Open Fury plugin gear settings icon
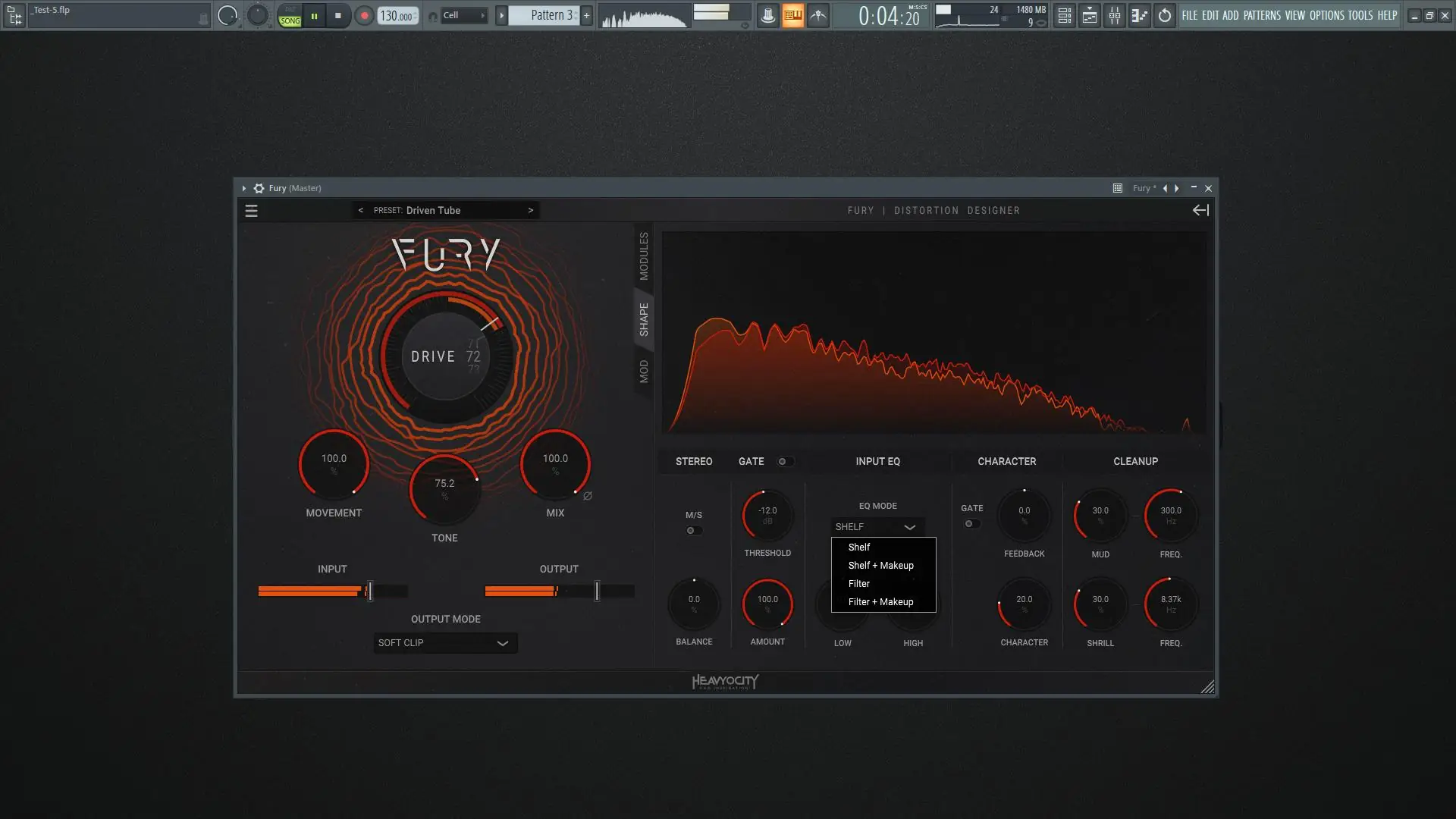The height and width of the screenshot is (819, 1456). [x=259, y=188]
